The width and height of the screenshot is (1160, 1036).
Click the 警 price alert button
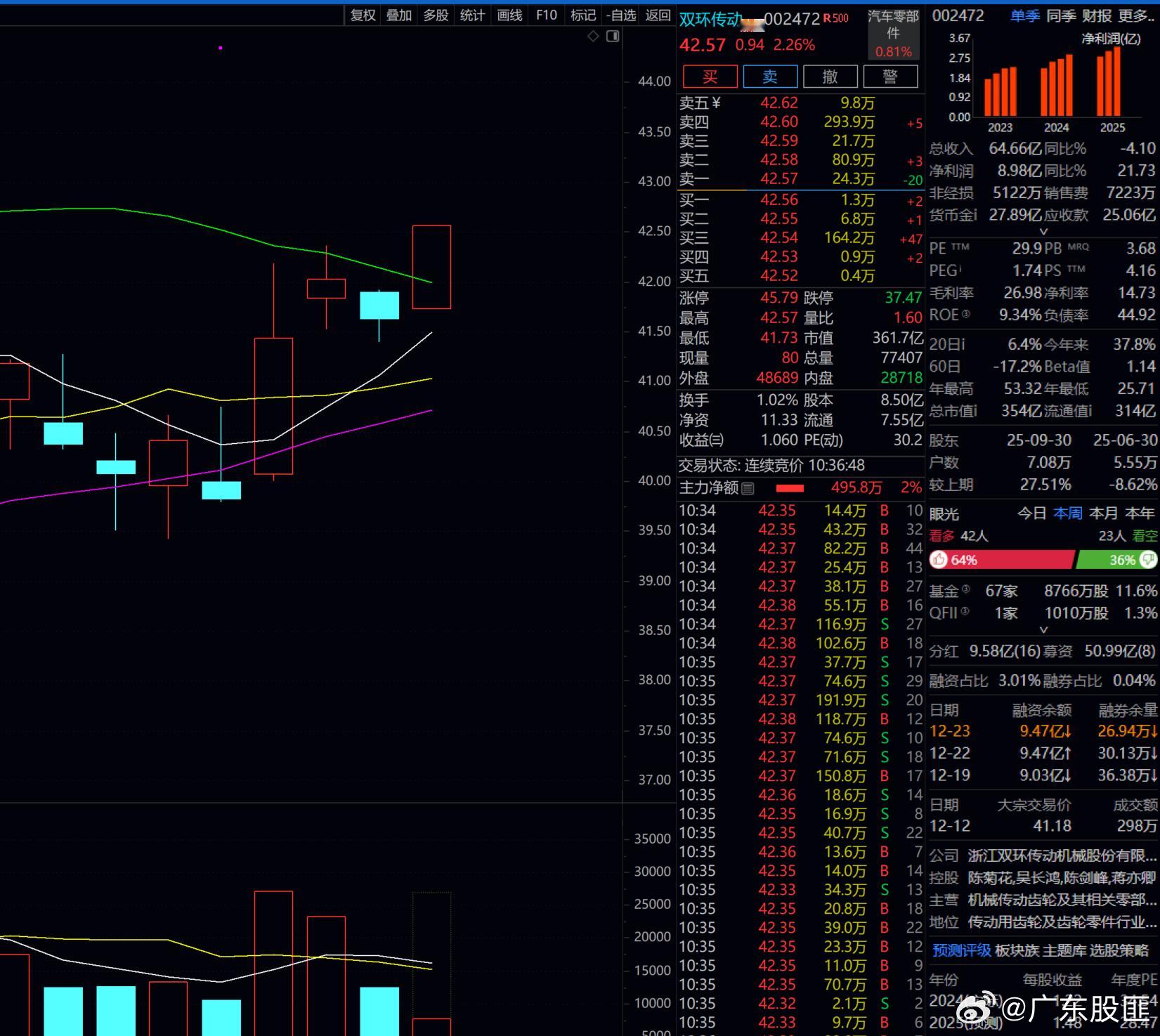(890, 77)
